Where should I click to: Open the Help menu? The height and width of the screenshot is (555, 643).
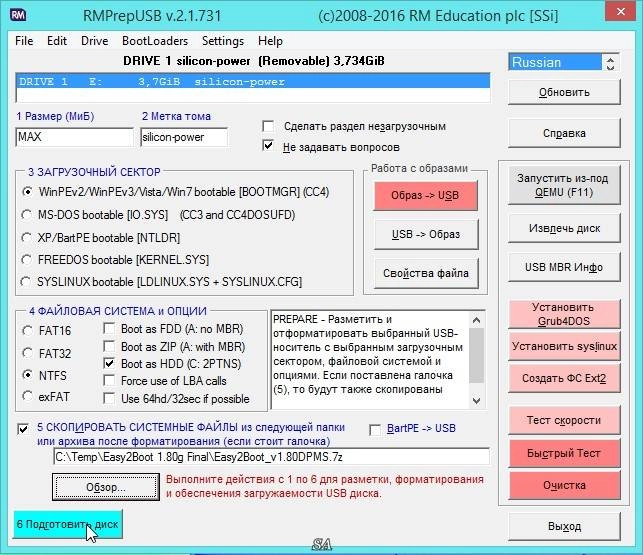click(270, 41)
